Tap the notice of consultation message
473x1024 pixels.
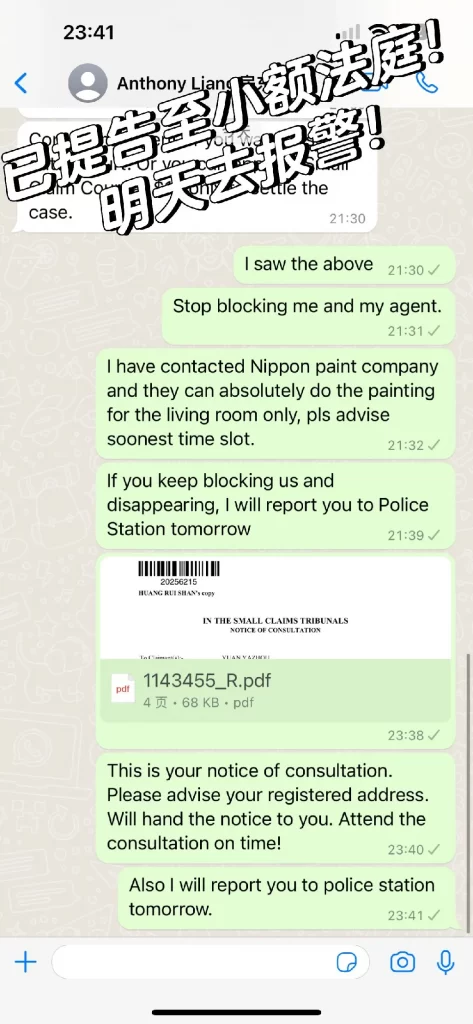(x=276, y=808)
